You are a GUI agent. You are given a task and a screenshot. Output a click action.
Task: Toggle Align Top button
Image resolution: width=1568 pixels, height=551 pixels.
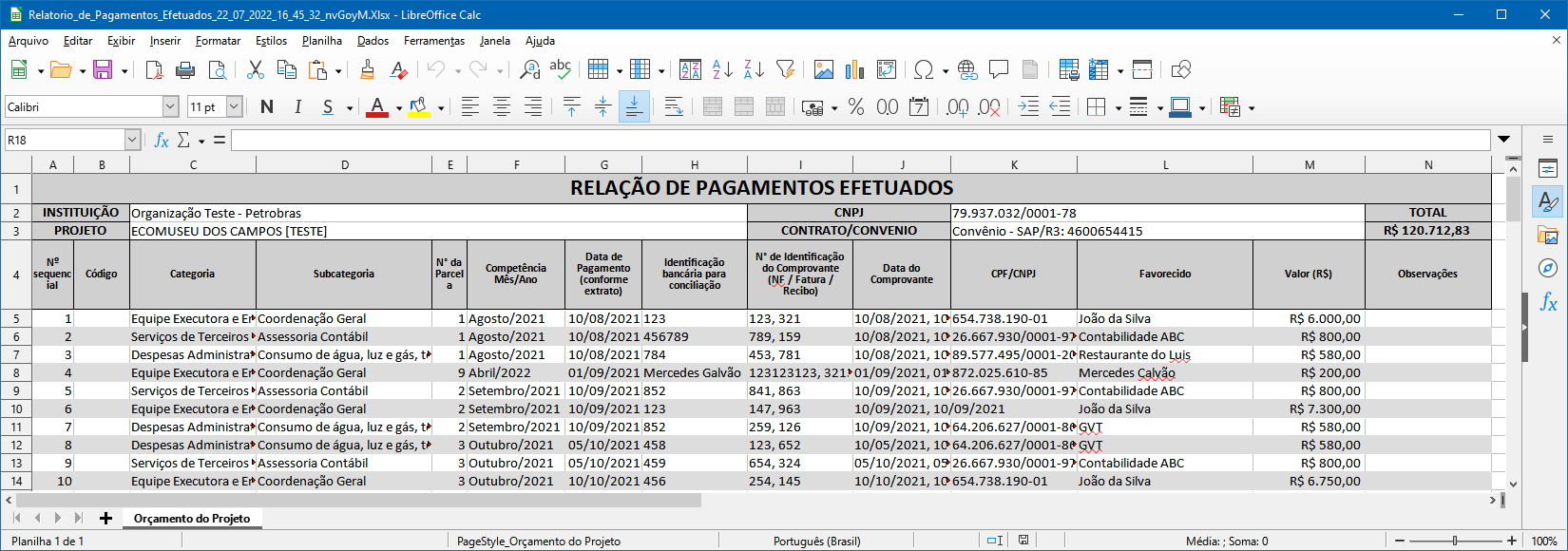click(571, 107)
